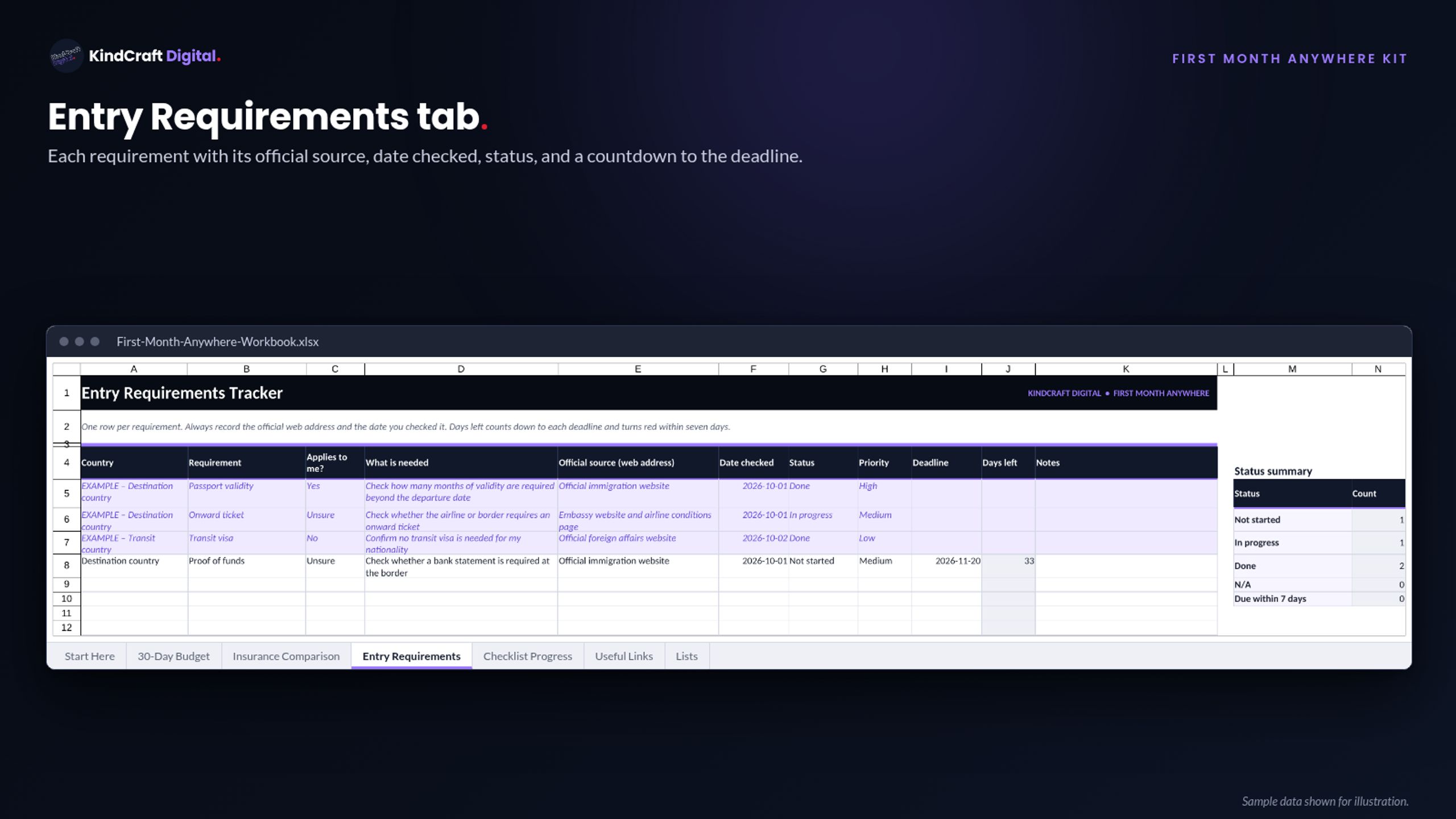Click the 'Unsure' cell in row 8
The image size is (1456, 819).
[334, 566]
